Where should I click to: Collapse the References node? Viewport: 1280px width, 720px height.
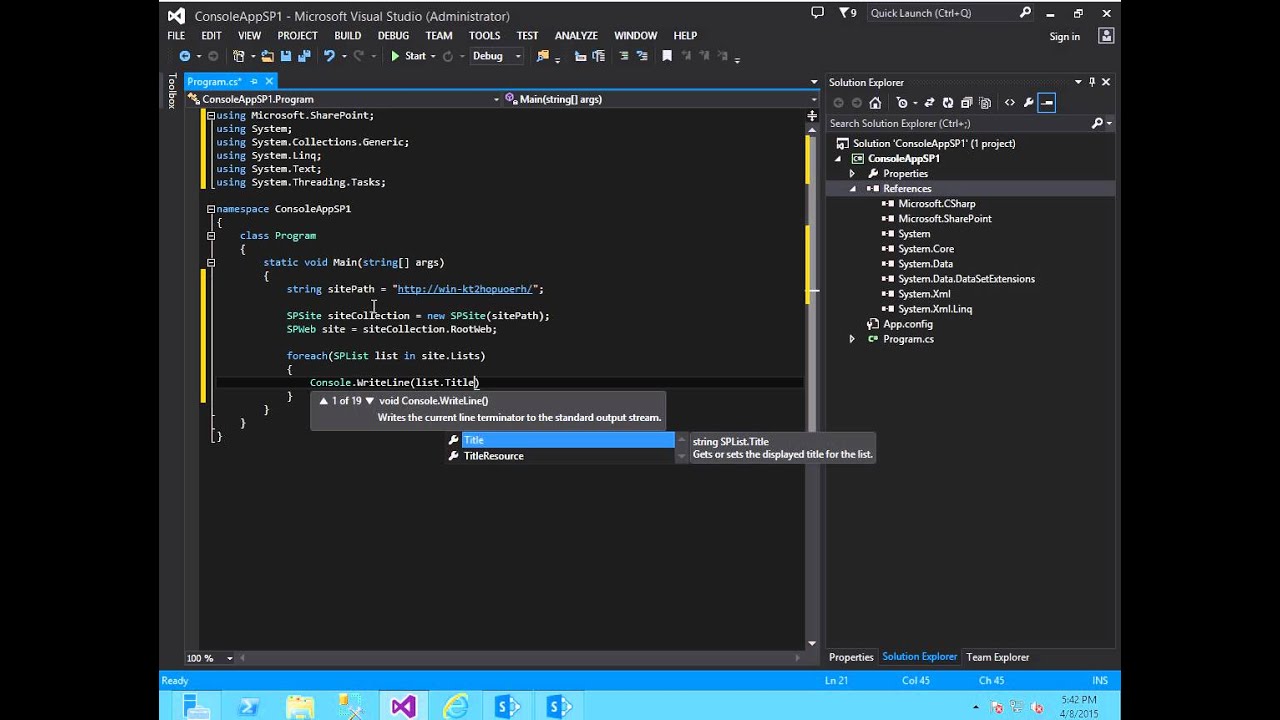pyautogui.click(x=852, y=189)
